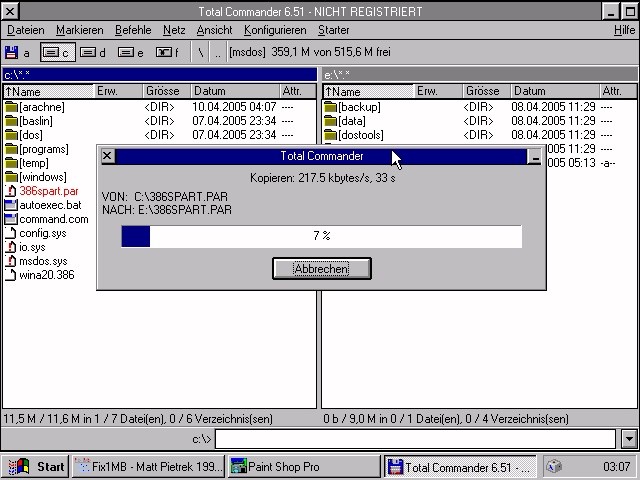640x480 pixels.
Task: Sort left panel by Datum column
Action: (235, 91)
